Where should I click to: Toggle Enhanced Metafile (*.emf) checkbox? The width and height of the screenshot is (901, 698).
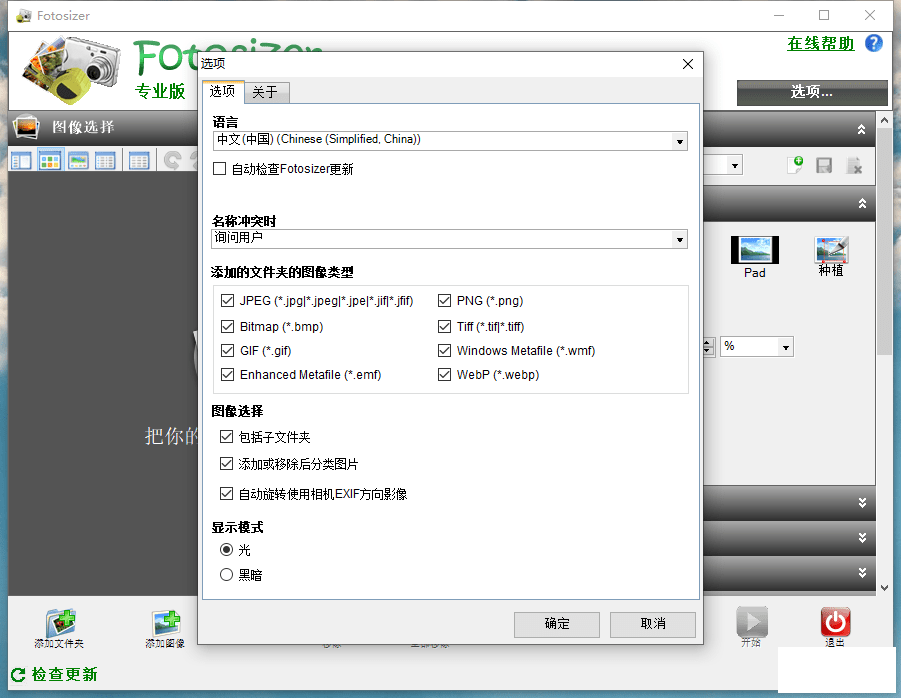(x=228, y=375)
